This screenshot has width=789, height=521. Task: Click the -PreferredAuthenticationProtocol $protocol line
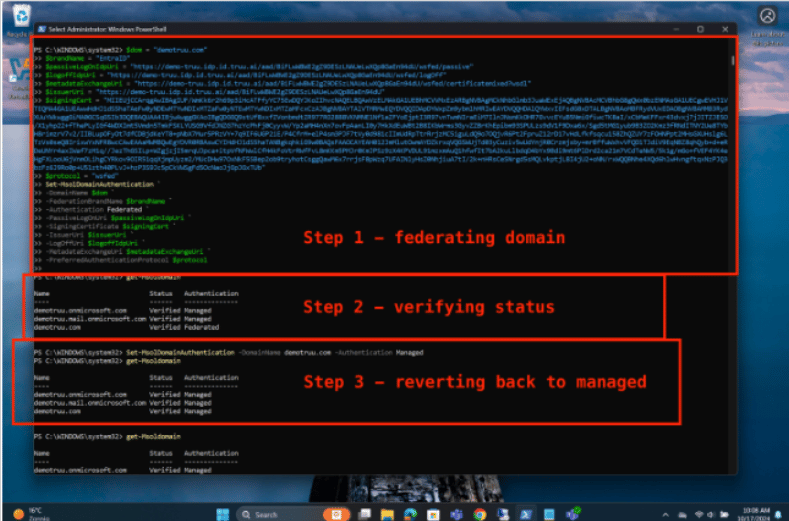121,260
